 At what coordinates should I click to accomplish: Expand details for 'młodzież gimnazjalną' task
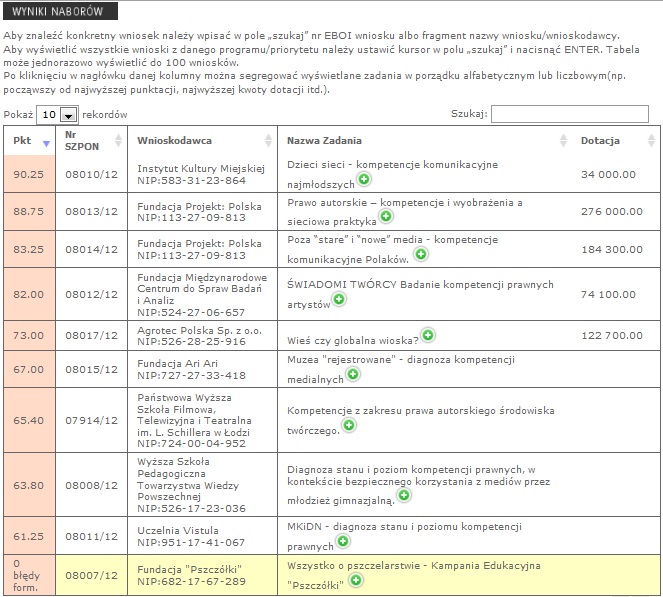(x=404, y=495)
